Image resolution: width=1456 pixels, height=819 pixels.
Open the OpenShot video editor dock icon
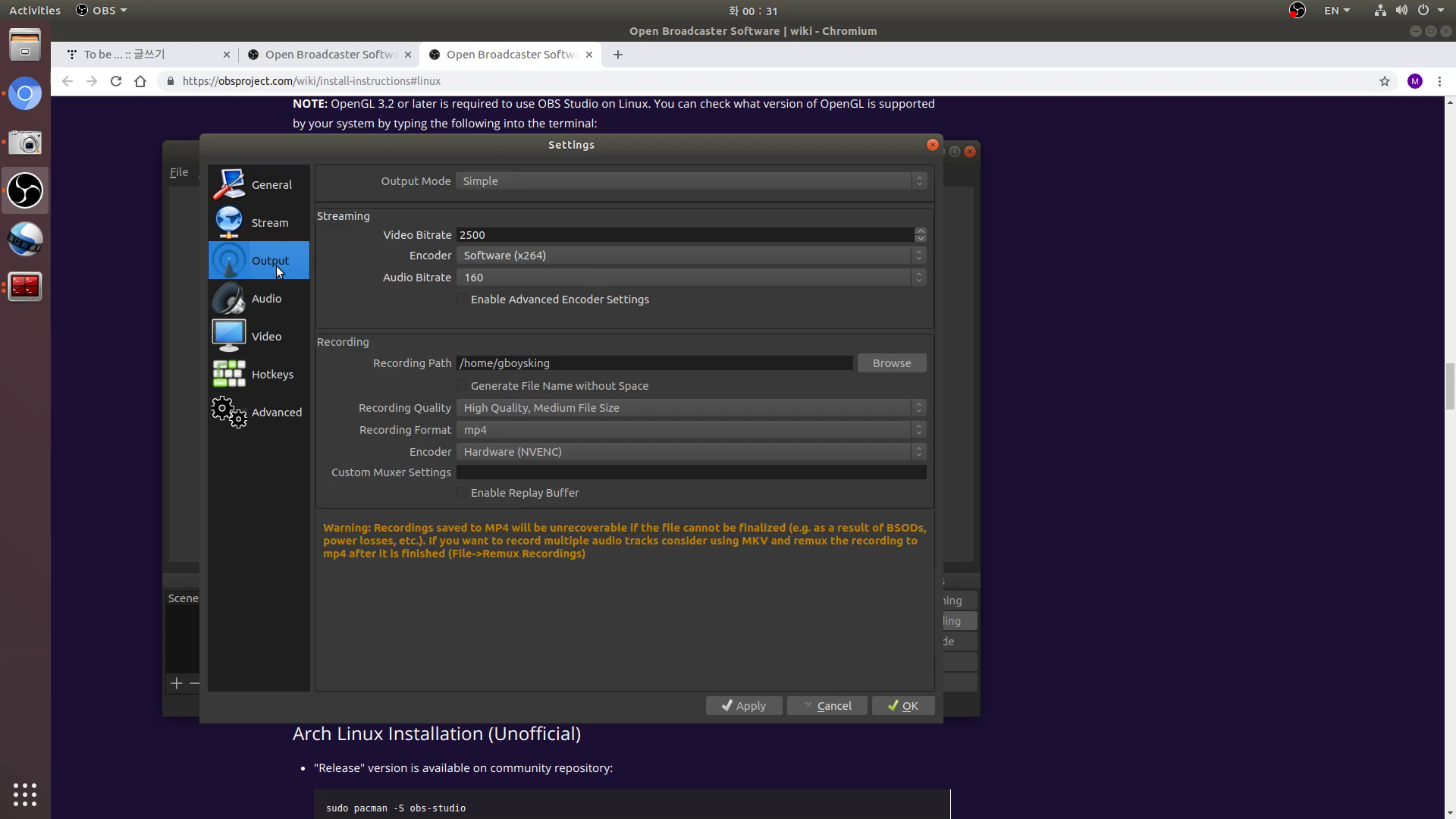(x=25, y=239)
